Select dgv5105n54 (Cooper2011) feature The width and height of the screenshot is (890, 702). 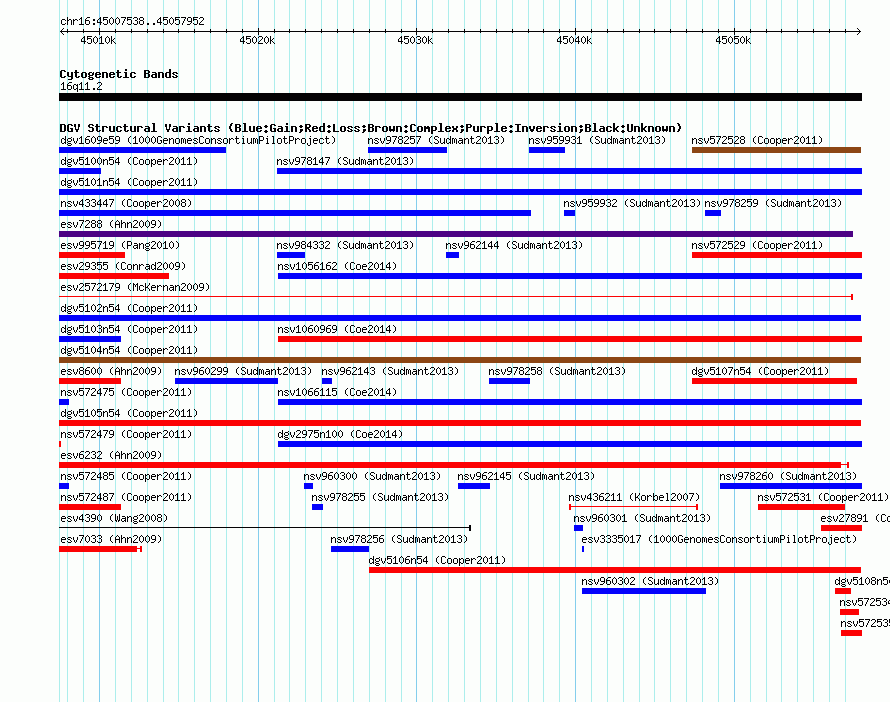click(x=460, y=423)
